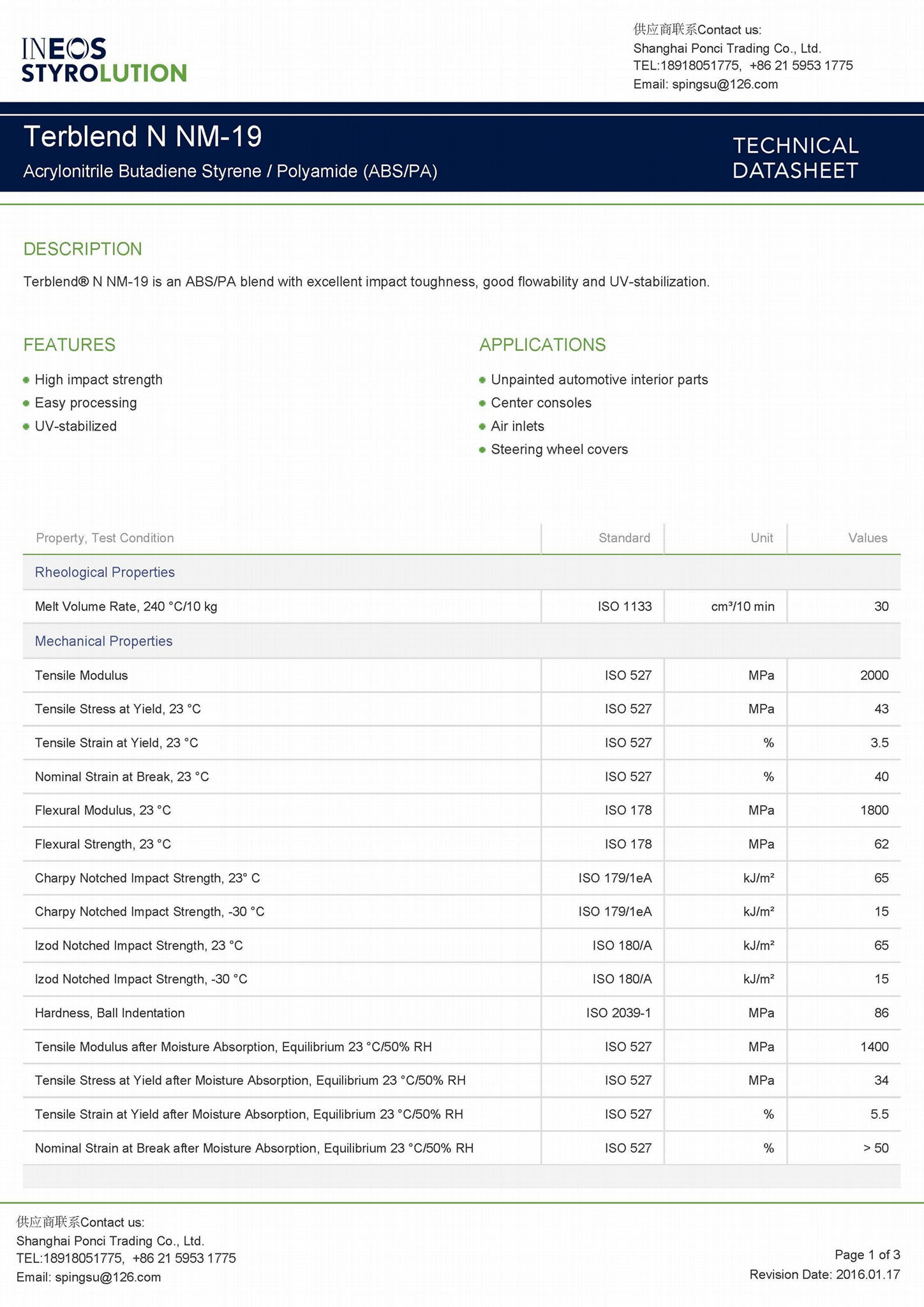924x1307 pixels.
Task: Click the Flexural Modulus value 1800
Action: tap(874, 810)
